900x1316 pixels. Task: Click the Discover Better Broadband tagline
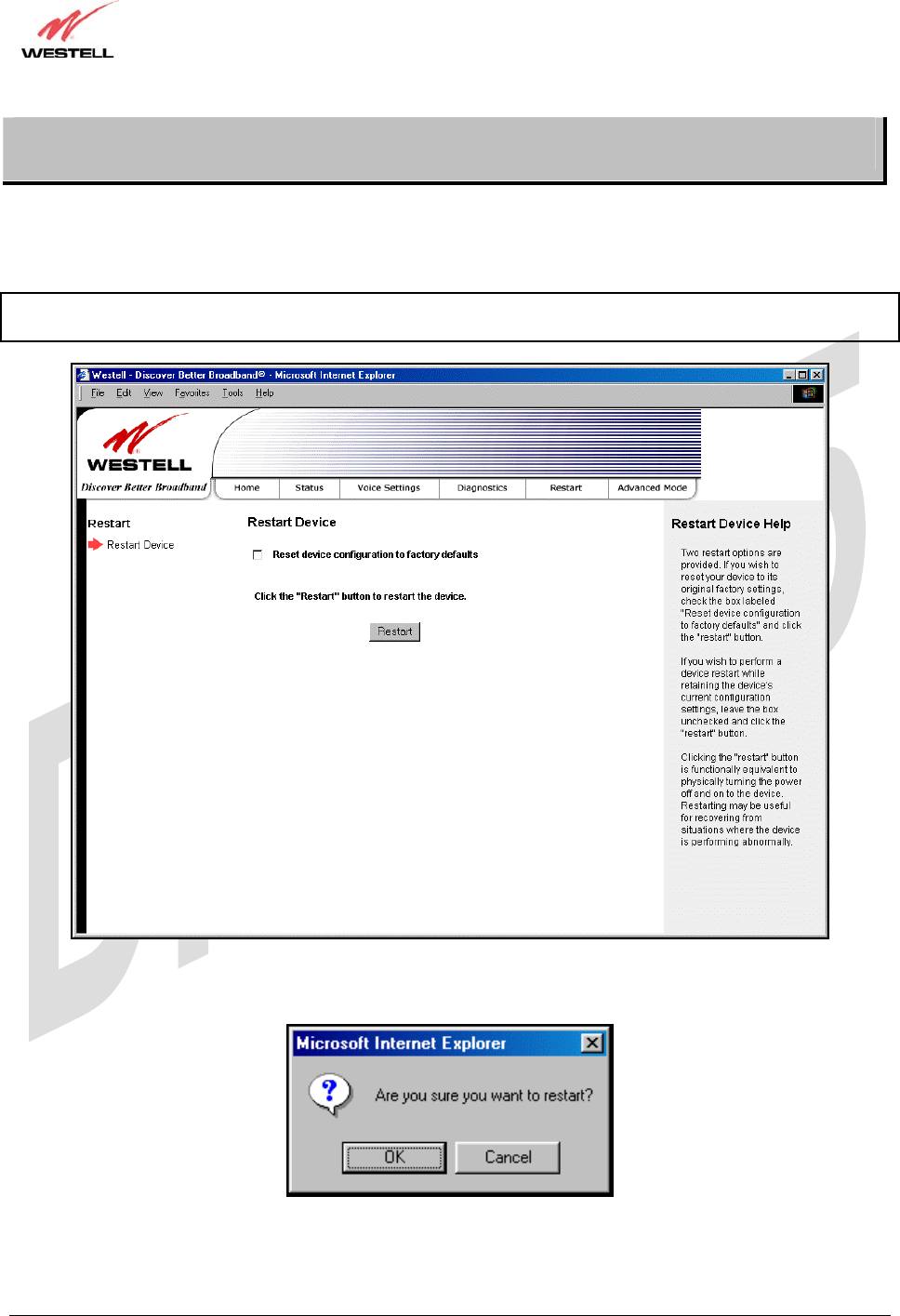(144, 487)
